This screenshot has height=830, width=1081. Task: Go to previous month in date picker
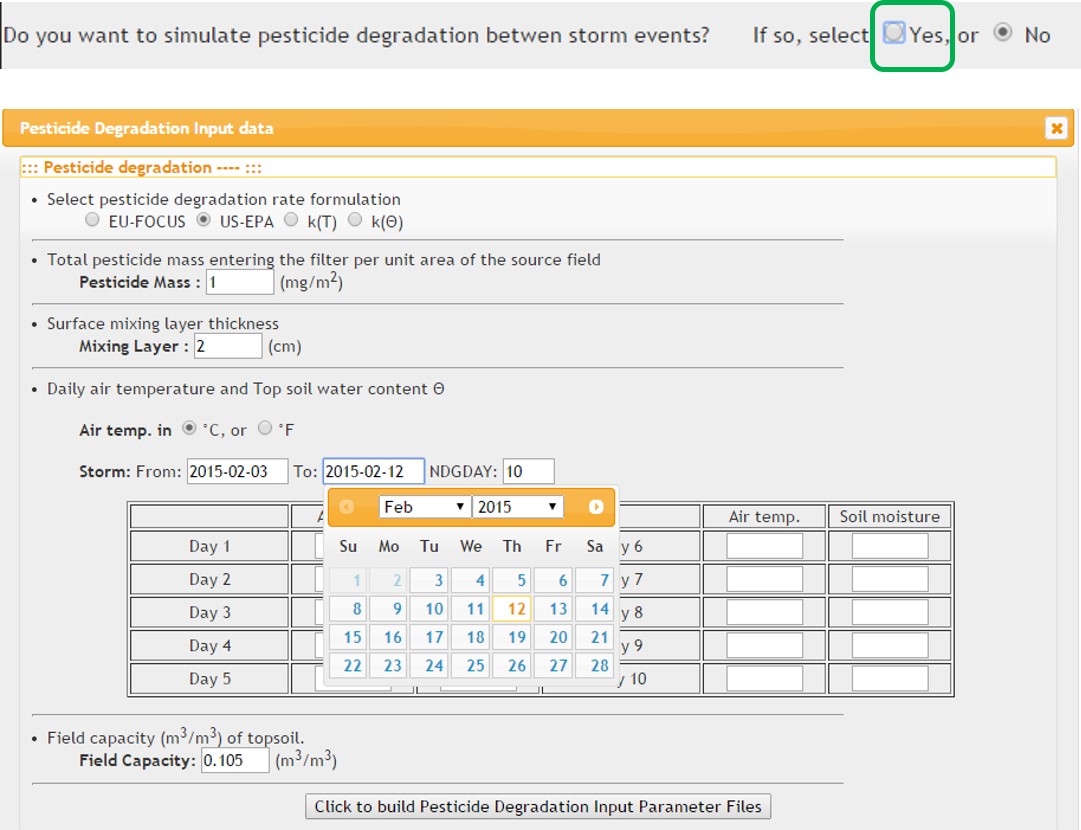click(347, 507)
